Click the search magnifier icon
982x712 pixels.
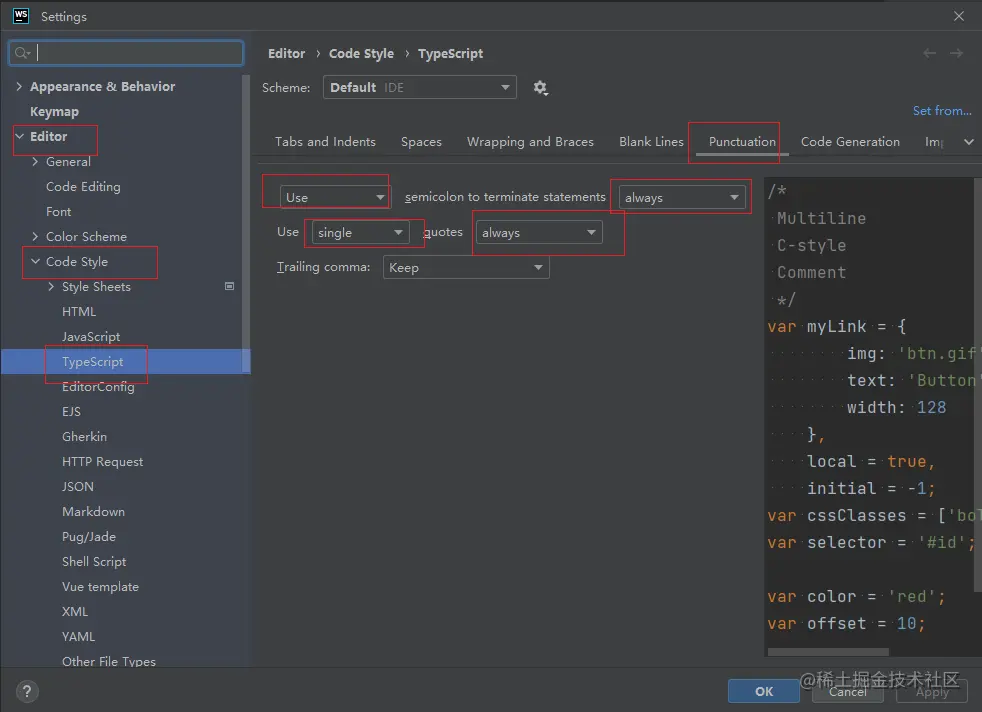(22, 53)
